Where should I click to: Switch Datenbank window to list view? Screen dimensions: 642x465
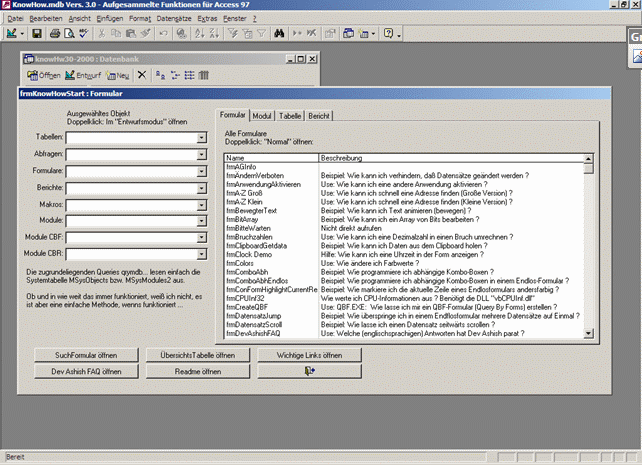190,75
